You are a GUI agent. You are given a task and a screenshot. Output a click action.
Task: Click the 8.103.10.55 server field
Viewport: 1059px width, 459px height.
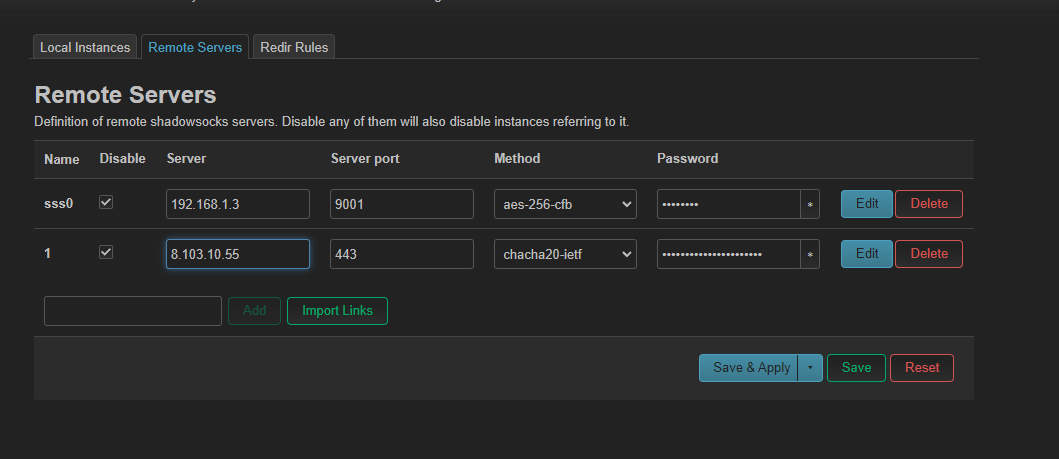pyautogui.click(x=238, y=254)
